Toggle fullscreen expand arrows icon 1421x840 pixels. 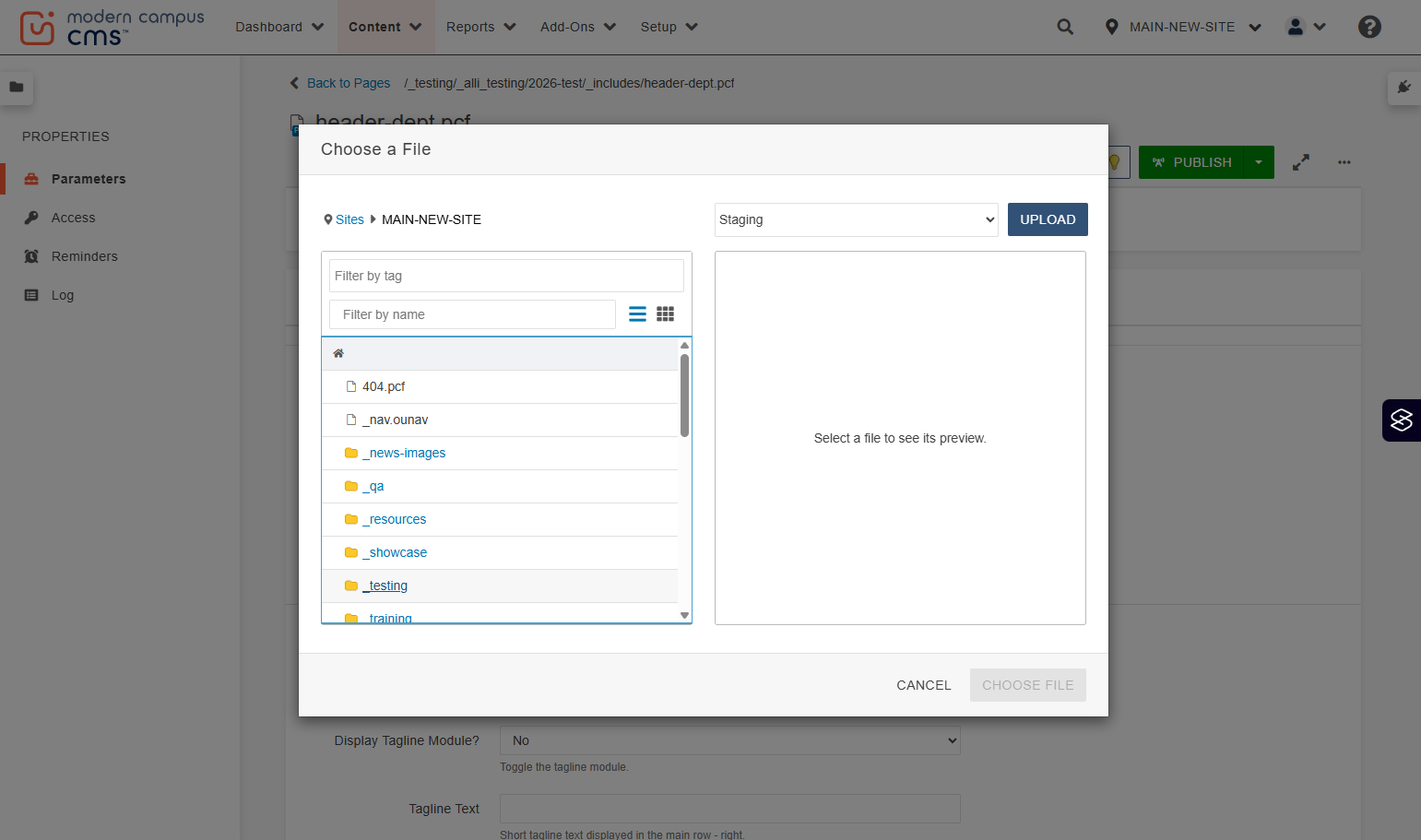coord(1301,162)
